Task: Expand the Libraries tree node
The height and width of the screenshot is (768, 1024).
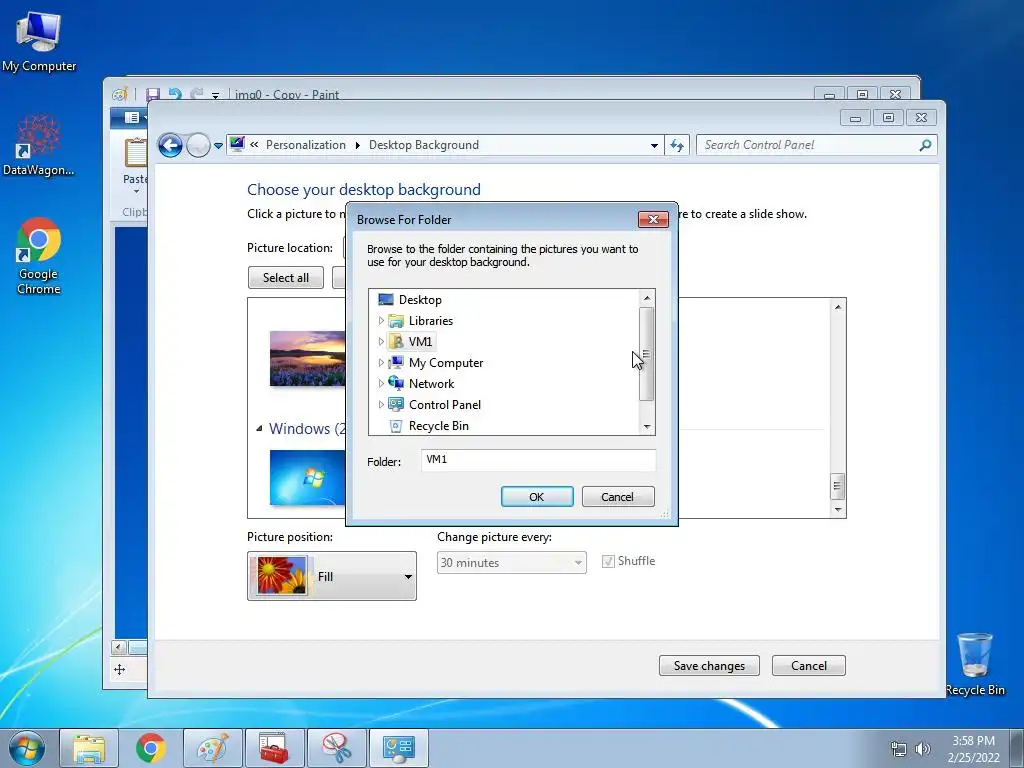Action: 381,321
